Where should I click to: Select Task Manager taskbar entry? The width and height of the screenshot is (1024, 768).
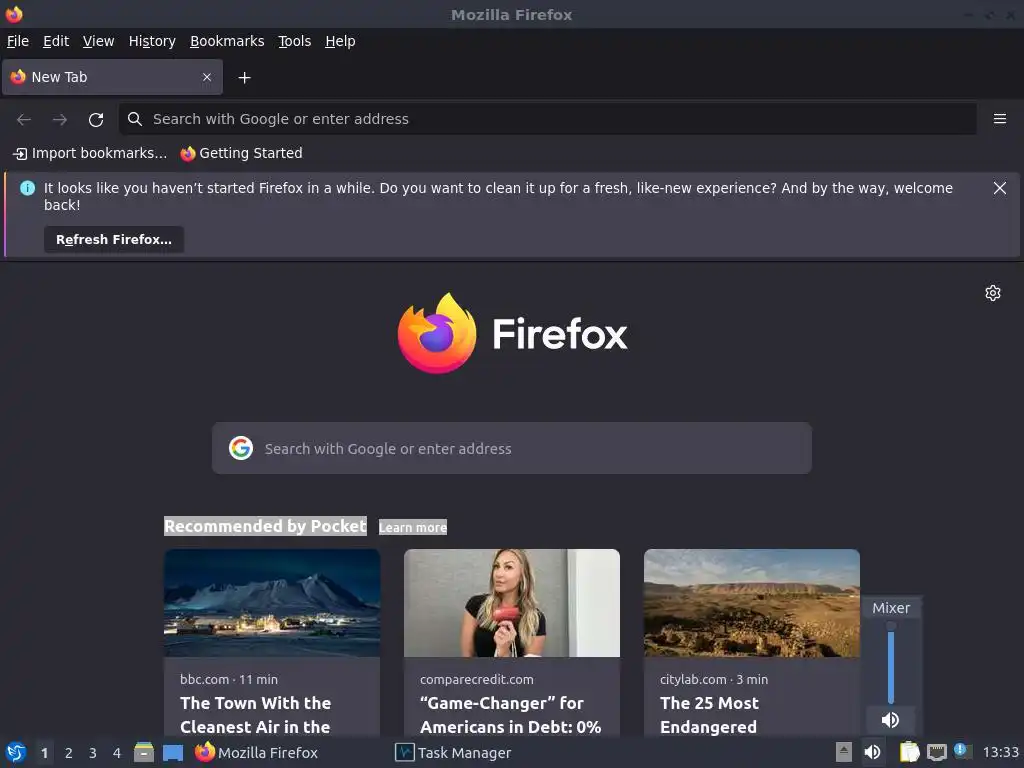pos(453,752)
